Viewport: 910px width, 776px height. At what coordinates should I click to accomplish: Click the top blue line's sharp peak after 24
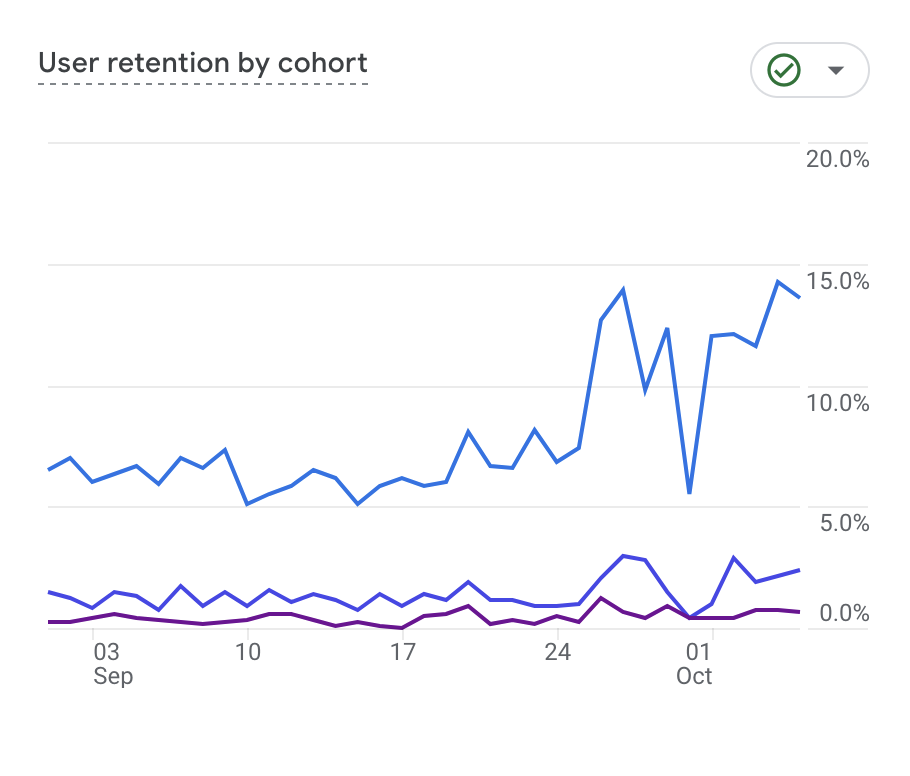623,290
